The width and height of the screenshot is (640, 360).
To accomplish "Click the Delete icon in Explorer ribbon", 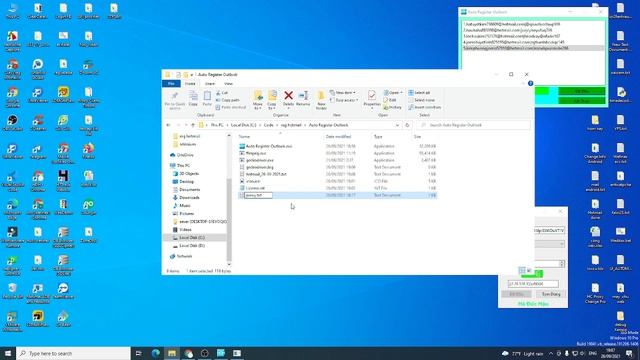I will click(x=288, y=96).
